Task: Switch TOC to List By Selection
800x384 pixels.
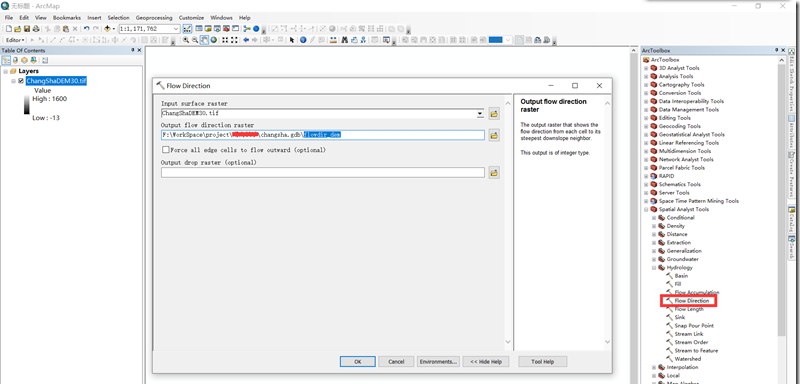Action: click(x=33, y=60)
